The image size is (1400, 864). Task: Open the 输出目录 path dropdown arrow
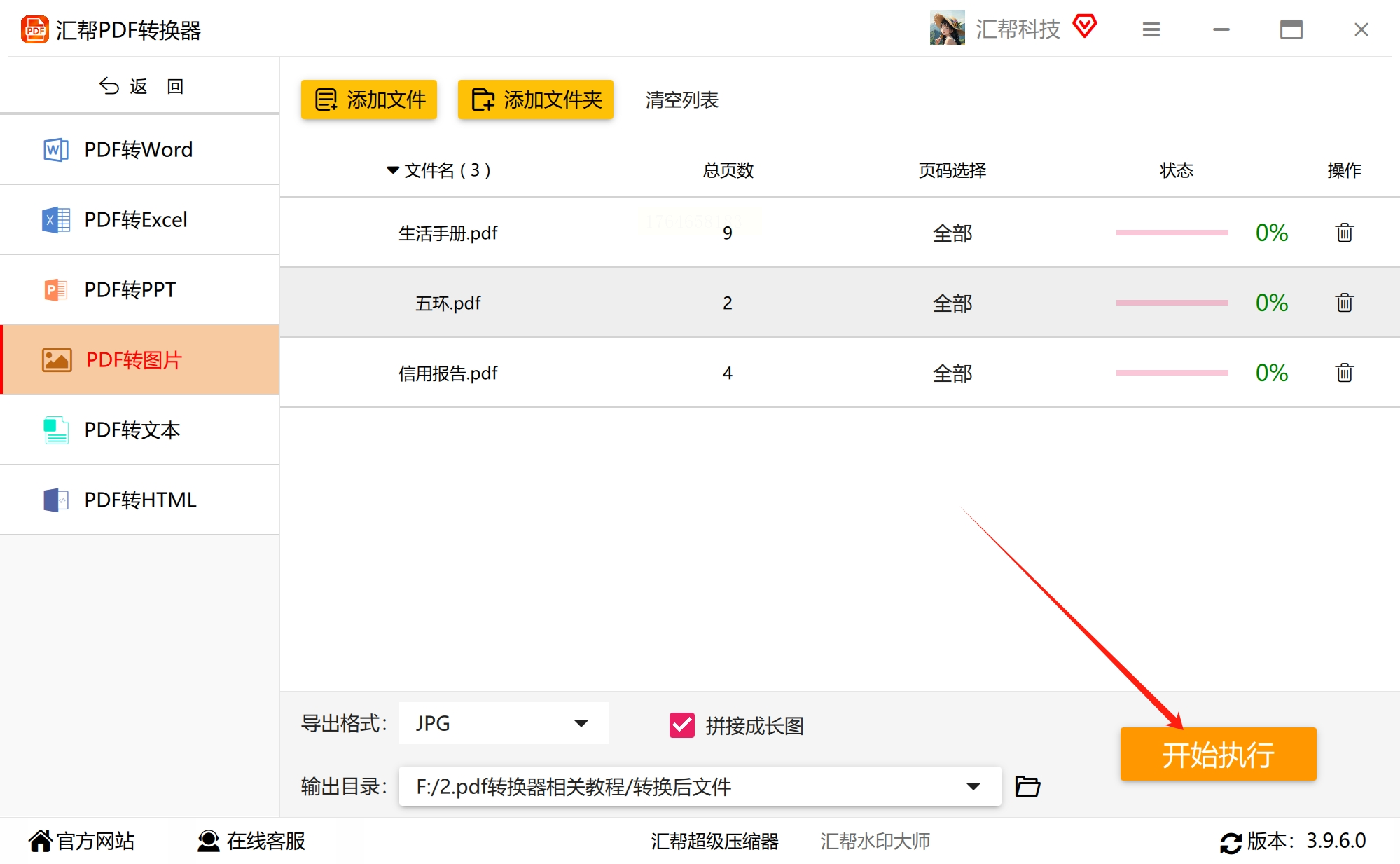pyautogui.click(x=973, y=786)
